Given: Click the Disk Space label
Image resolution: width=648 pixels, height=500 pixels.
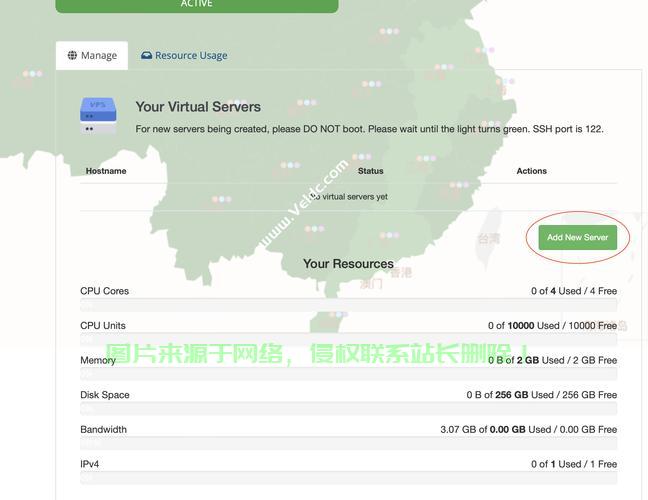Looking at the screenshot, I should point(105,395).
